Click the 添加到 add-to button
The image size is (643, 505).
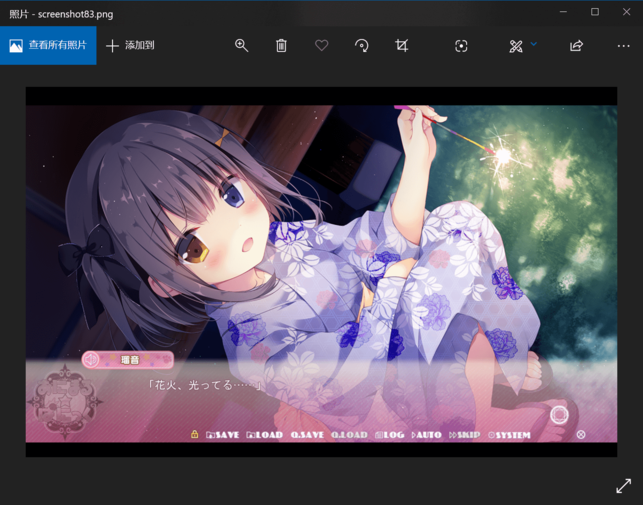[130, 45]
